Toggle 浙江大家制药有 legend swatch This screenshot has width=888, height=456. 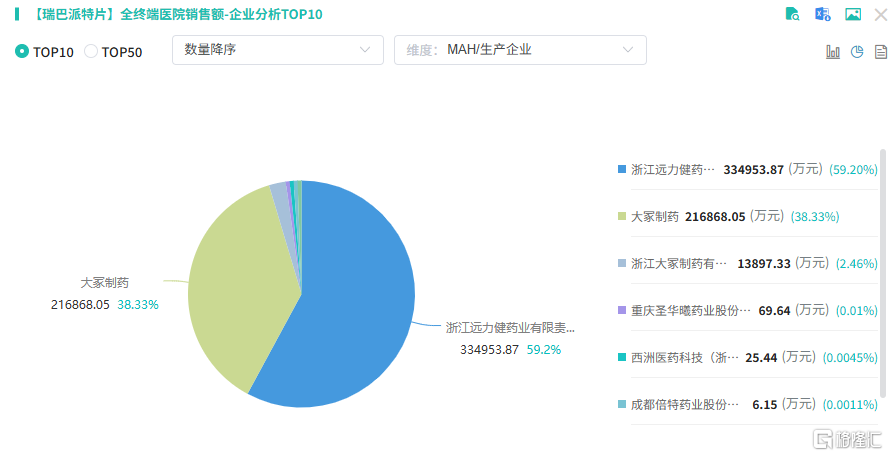[x=622, y=263]
